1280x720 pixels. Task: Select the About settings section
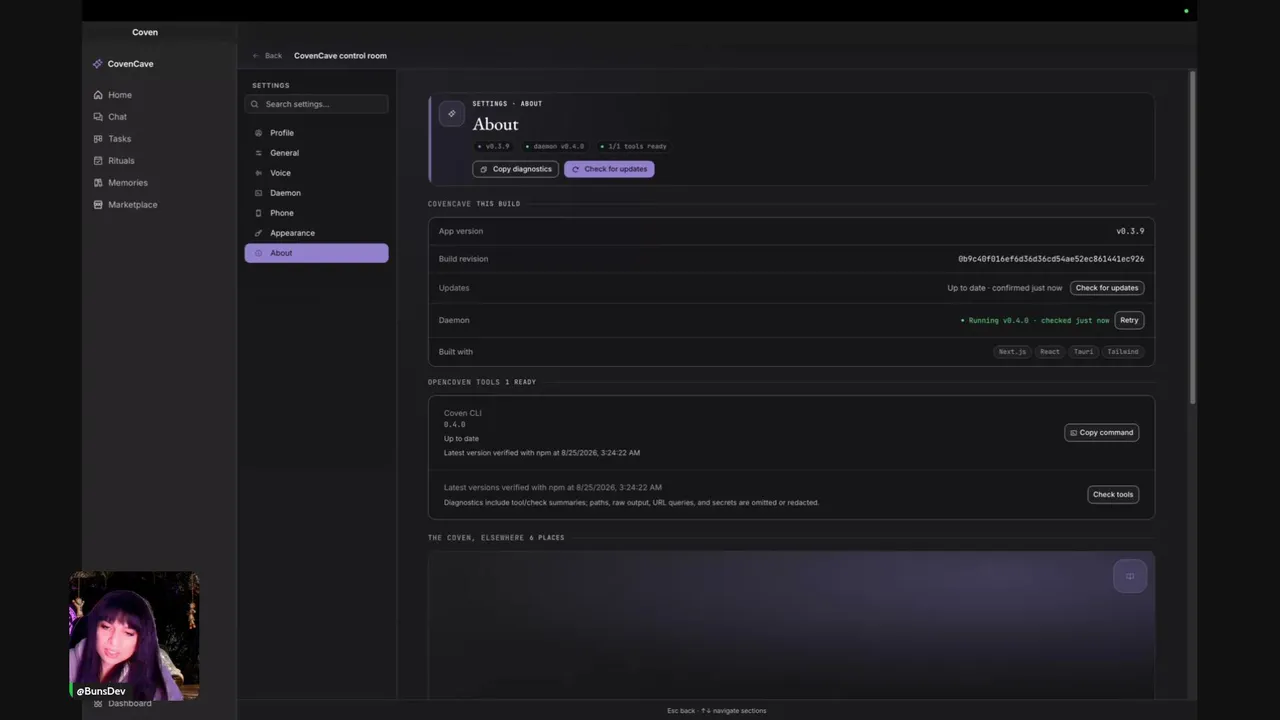coord(316,253)
